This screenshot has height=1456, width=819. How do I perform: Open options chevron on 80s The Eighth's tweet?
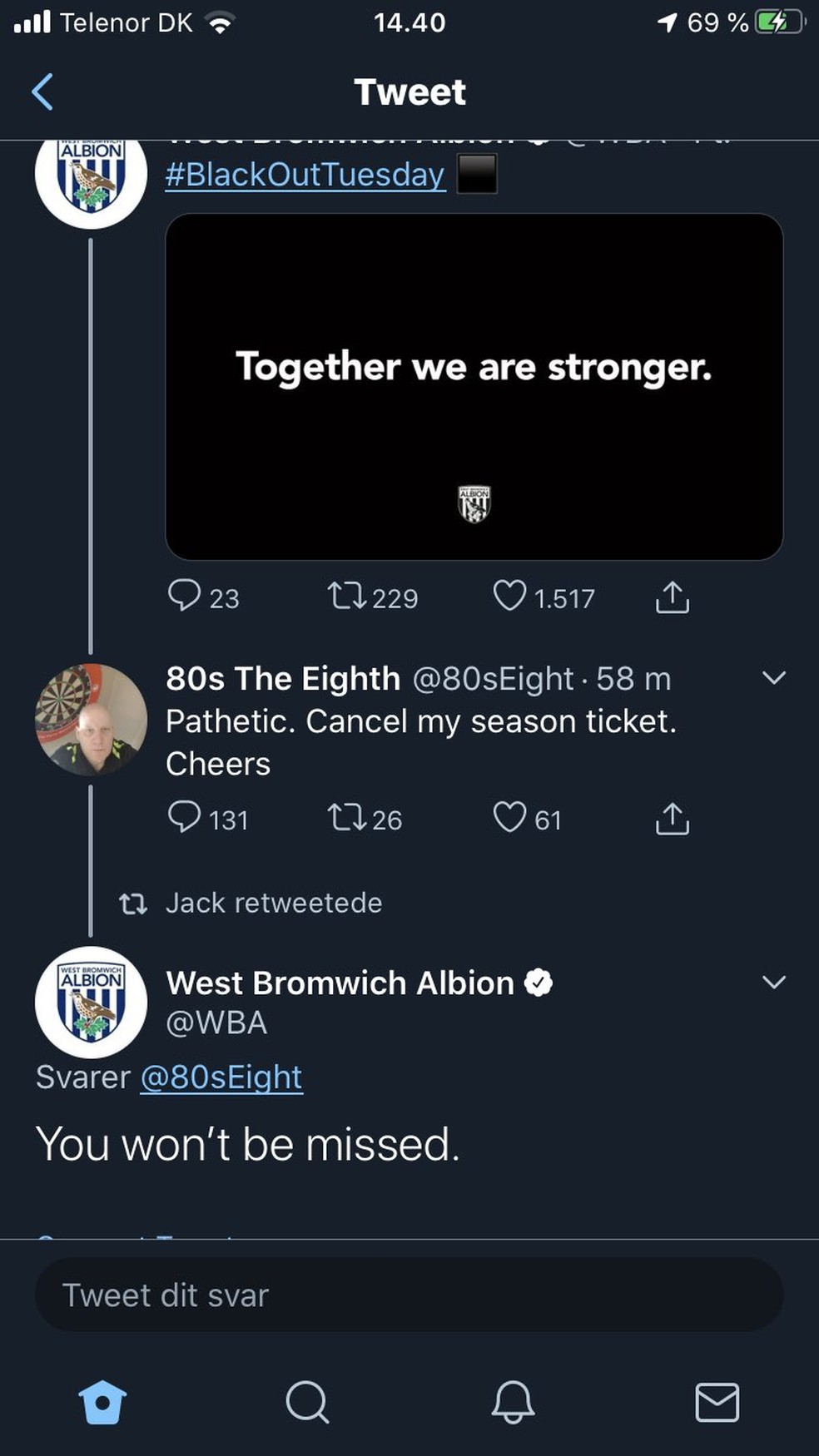tap(773, 678)
